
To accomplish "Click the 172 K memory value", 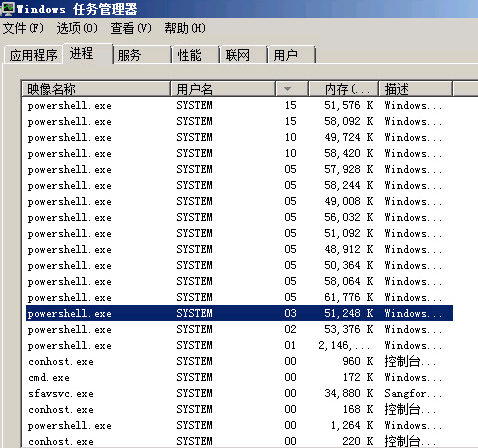I will [x=358, y=377].
